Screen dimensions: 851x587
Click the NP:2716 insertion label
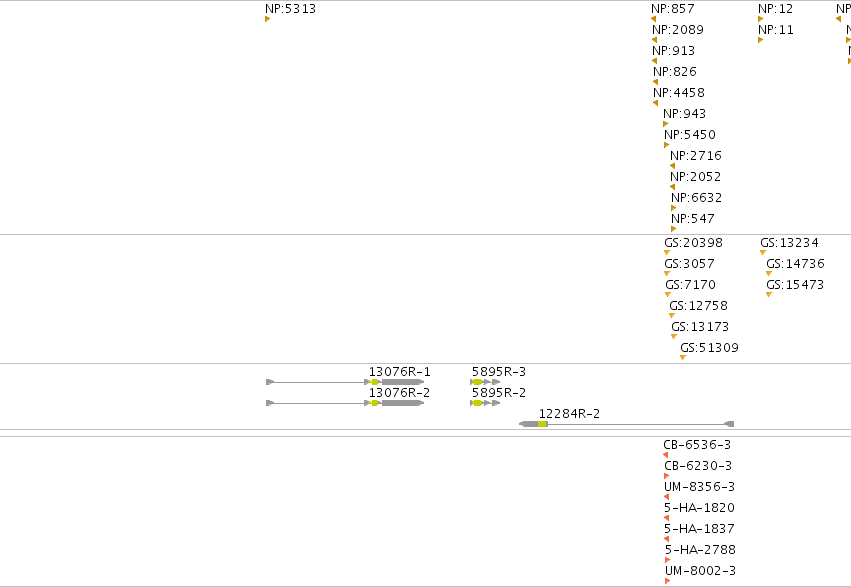[x=696, y=156]
